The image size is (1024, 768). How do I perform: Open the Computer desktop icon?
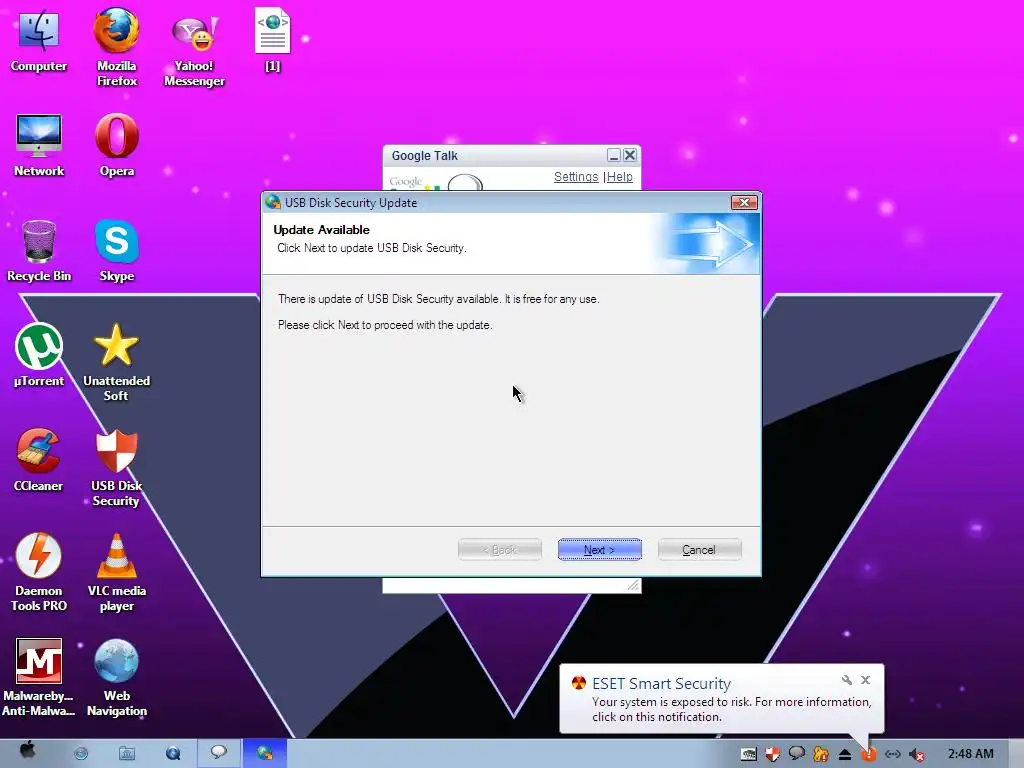(39, 40)
